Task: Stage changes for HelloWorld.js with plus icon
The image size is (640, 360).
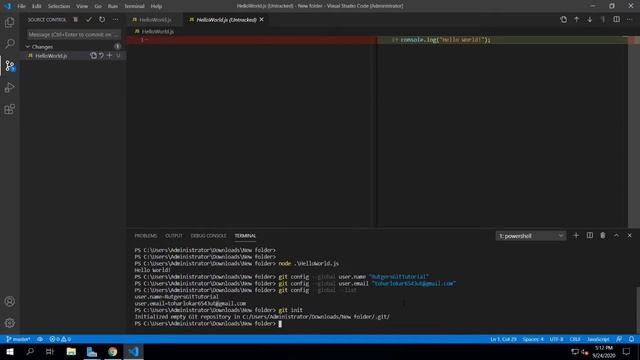Action: [109, 56]
